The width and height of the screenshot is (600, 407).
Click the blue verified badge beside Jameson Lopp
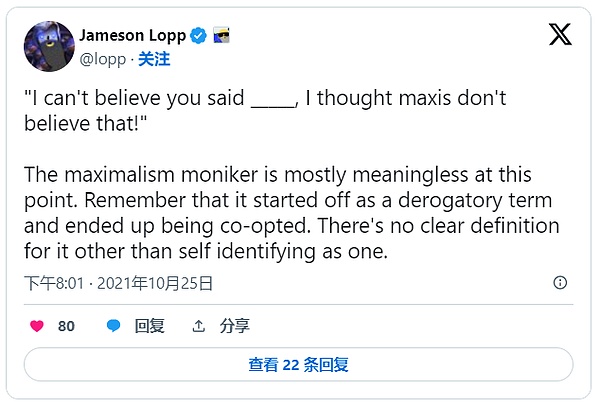click(x=199, y=36)
